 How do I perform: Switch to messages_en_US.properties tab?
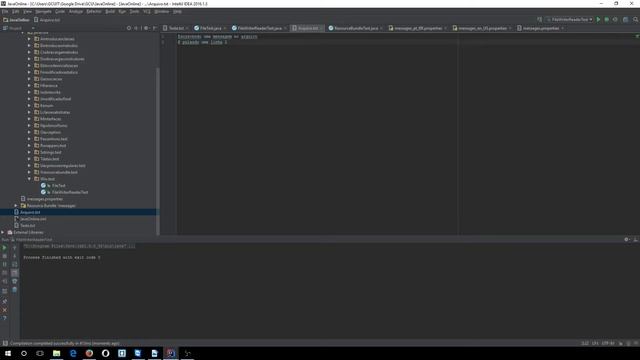[x=482, y=28]
